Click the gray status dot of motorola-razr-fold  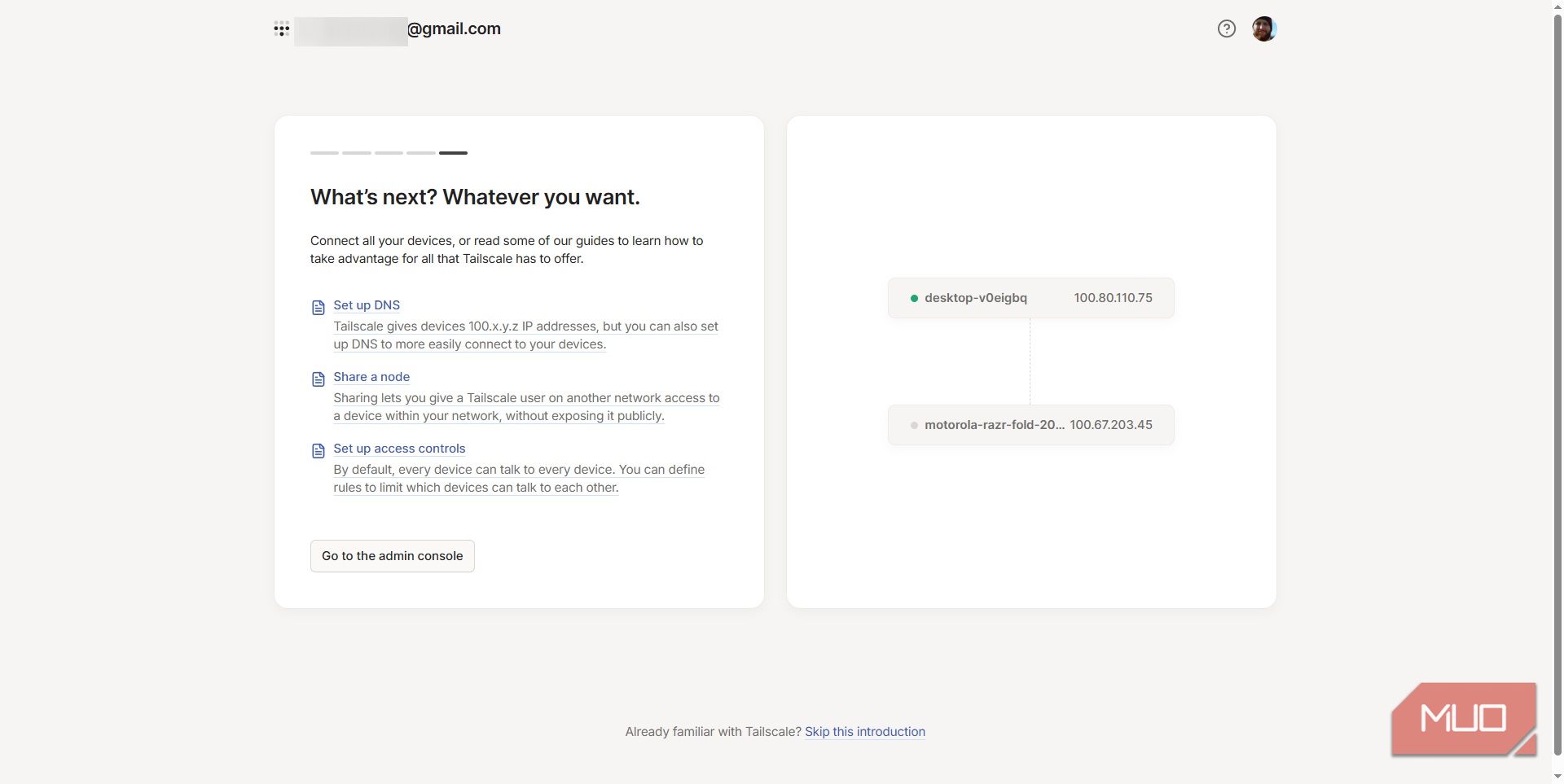pyautogui.click(x=914, y=425)
